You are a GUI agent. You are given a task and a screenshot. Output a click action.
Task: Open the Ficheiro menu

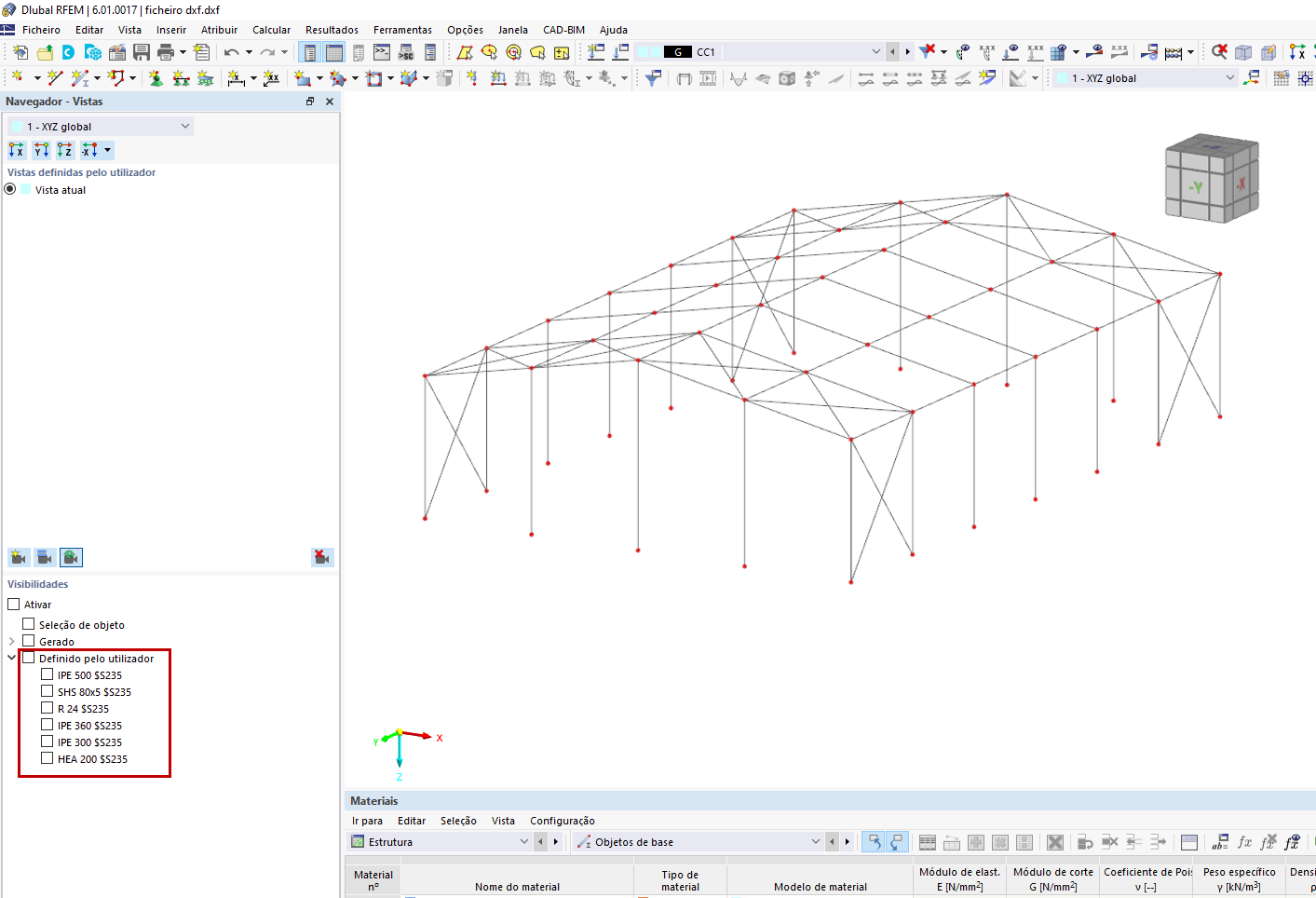tap(41, 30)
